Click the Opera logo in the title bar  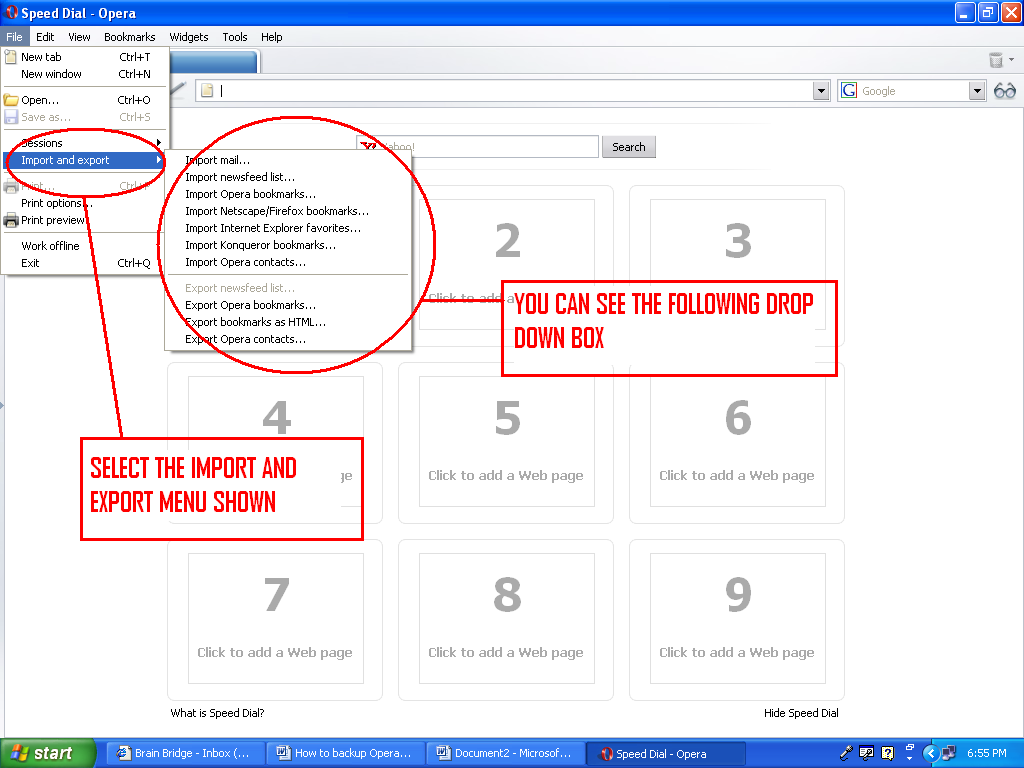click(x=11, y=12)
